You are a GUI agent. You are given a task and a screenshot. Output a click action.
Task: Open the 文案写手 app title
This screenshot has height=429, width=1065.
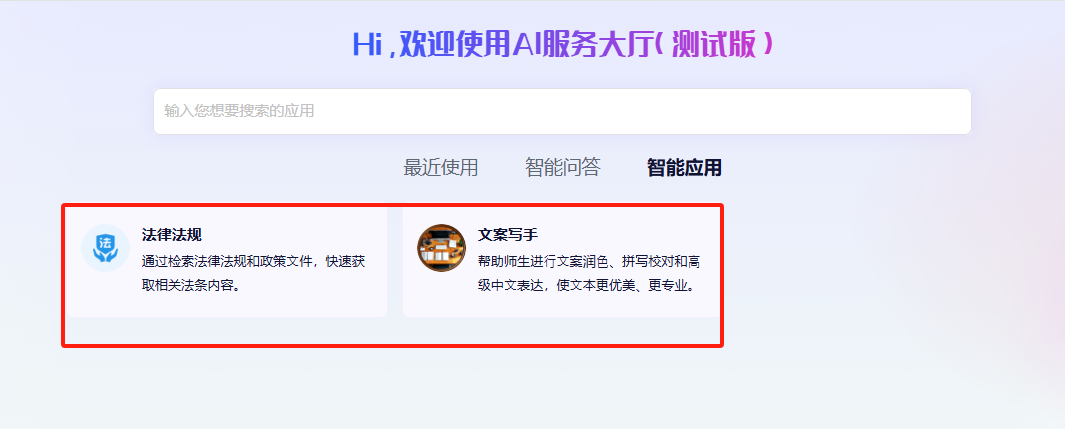pos(508,235)
